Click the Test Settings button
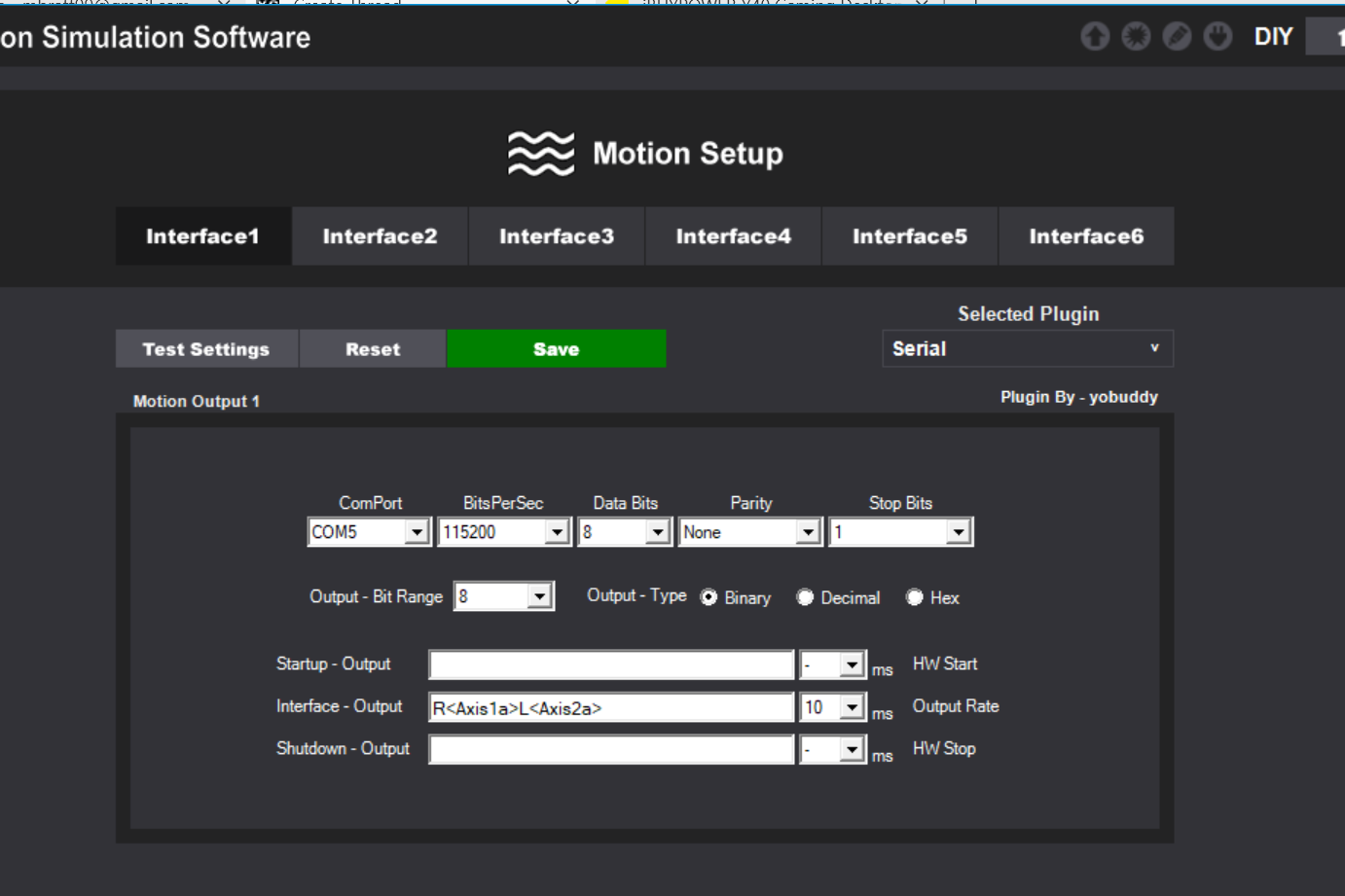The height and width of the screenshot is (896, 1345). (206, 349)
